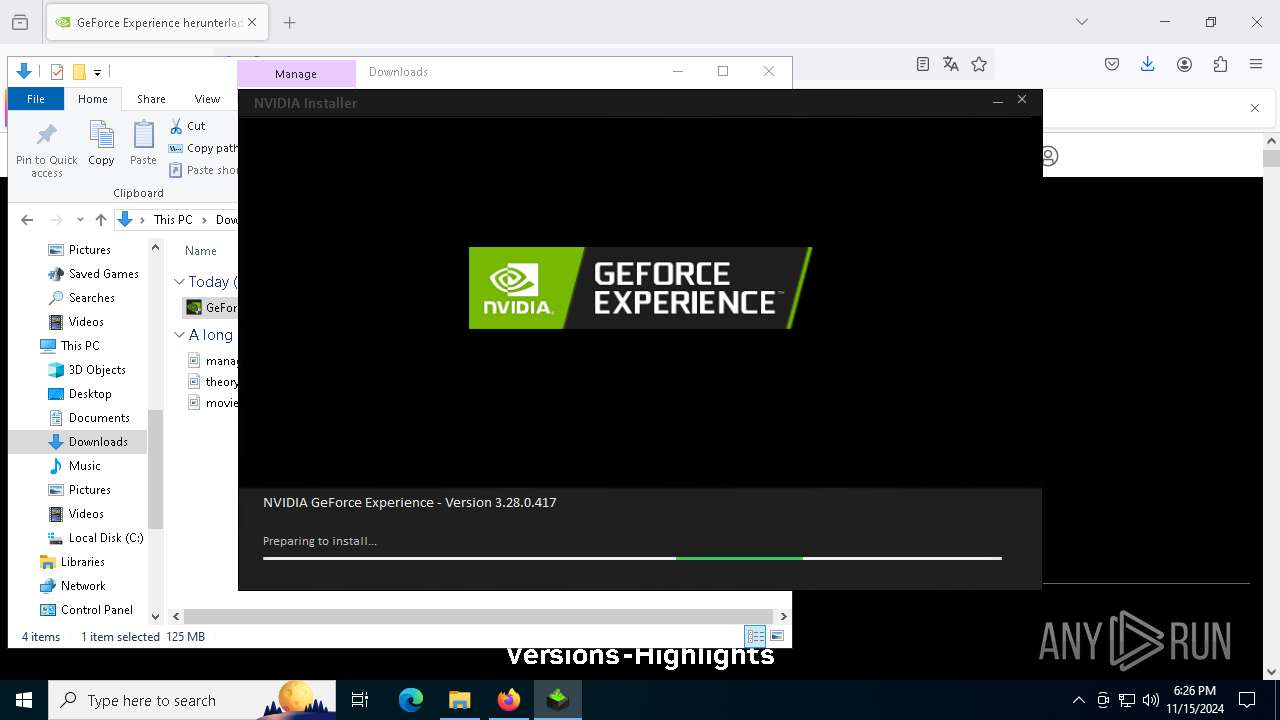Open the Recent locations dropdown in Explorer
1280x720 pixels.
(x=80, y=220)
